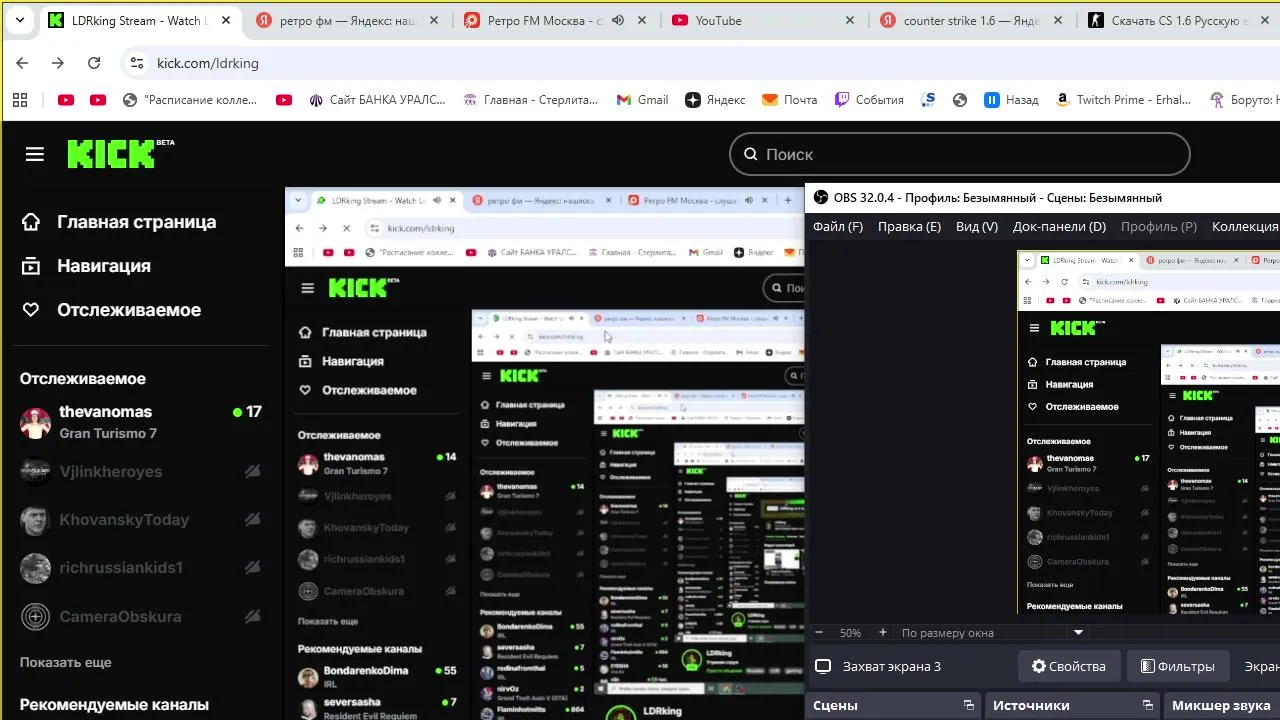The height and width of the screenshot is (720, 1280).
Task: Open the apps grid icon in bookmarks bar
Action: [20, 100]
